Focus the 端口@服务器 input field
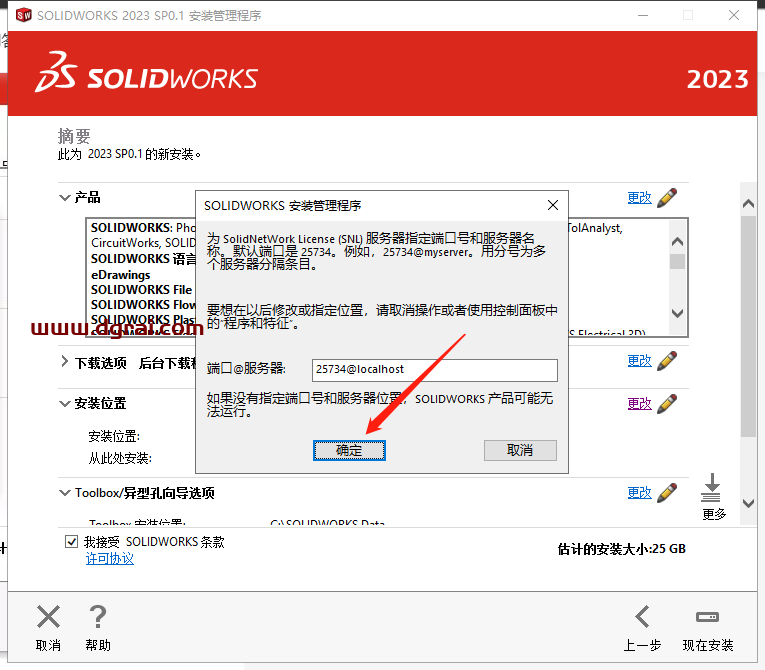Image resolution: width=765 pixels, height=670 pixels. point(434,370)
